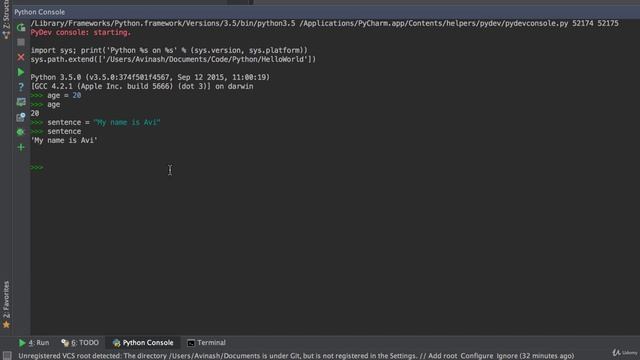
Task: Open console help question mark icon
Action: point(21,87)
